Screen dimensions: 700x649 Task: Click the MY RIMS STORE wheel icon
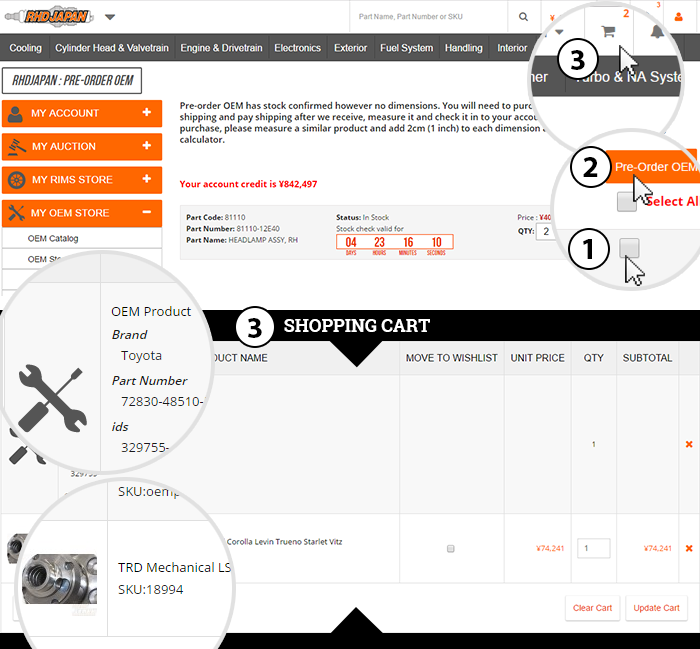point(17,180)
